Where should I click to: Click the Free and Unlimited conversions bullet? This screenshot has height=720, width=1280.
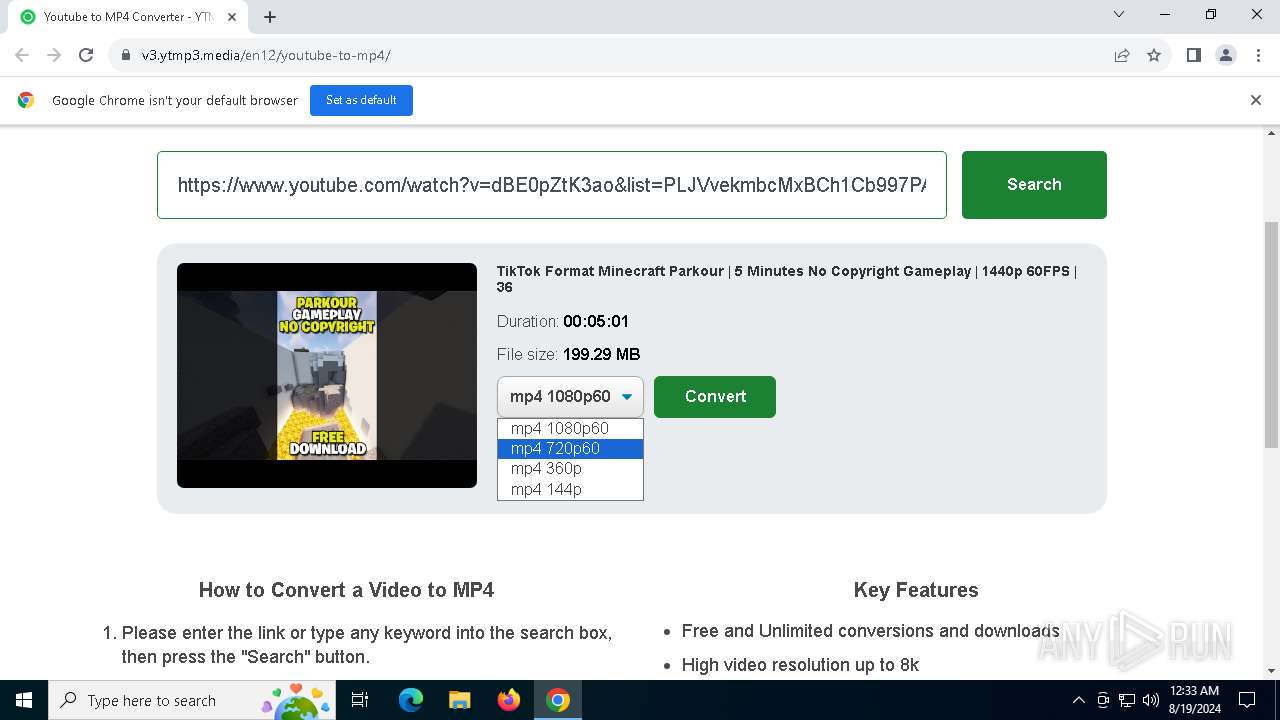[870, 631]
